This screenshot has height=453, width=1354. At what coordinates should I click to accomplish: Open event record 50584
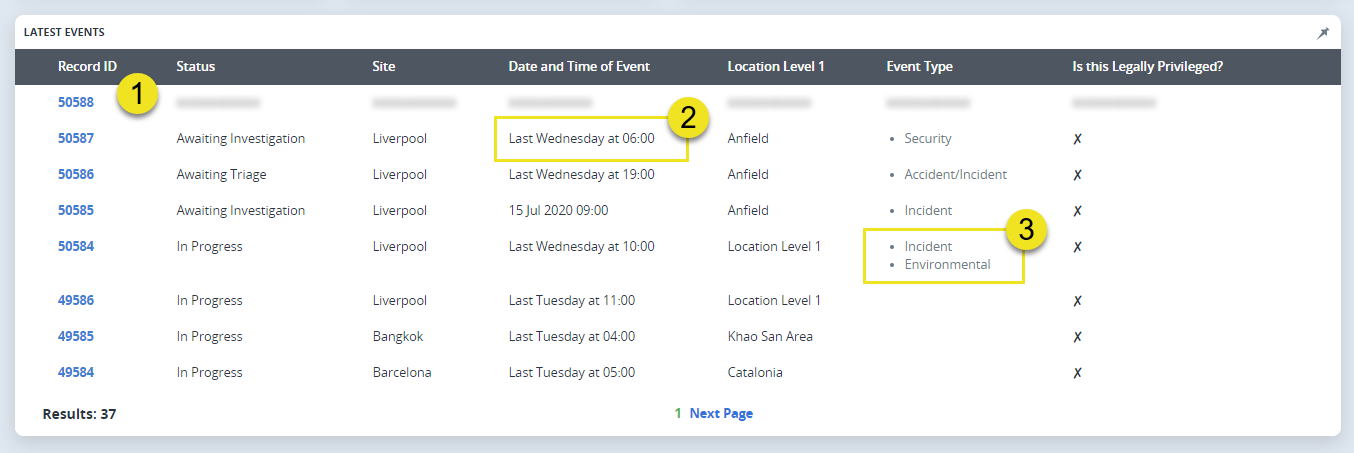coord(76,246)
